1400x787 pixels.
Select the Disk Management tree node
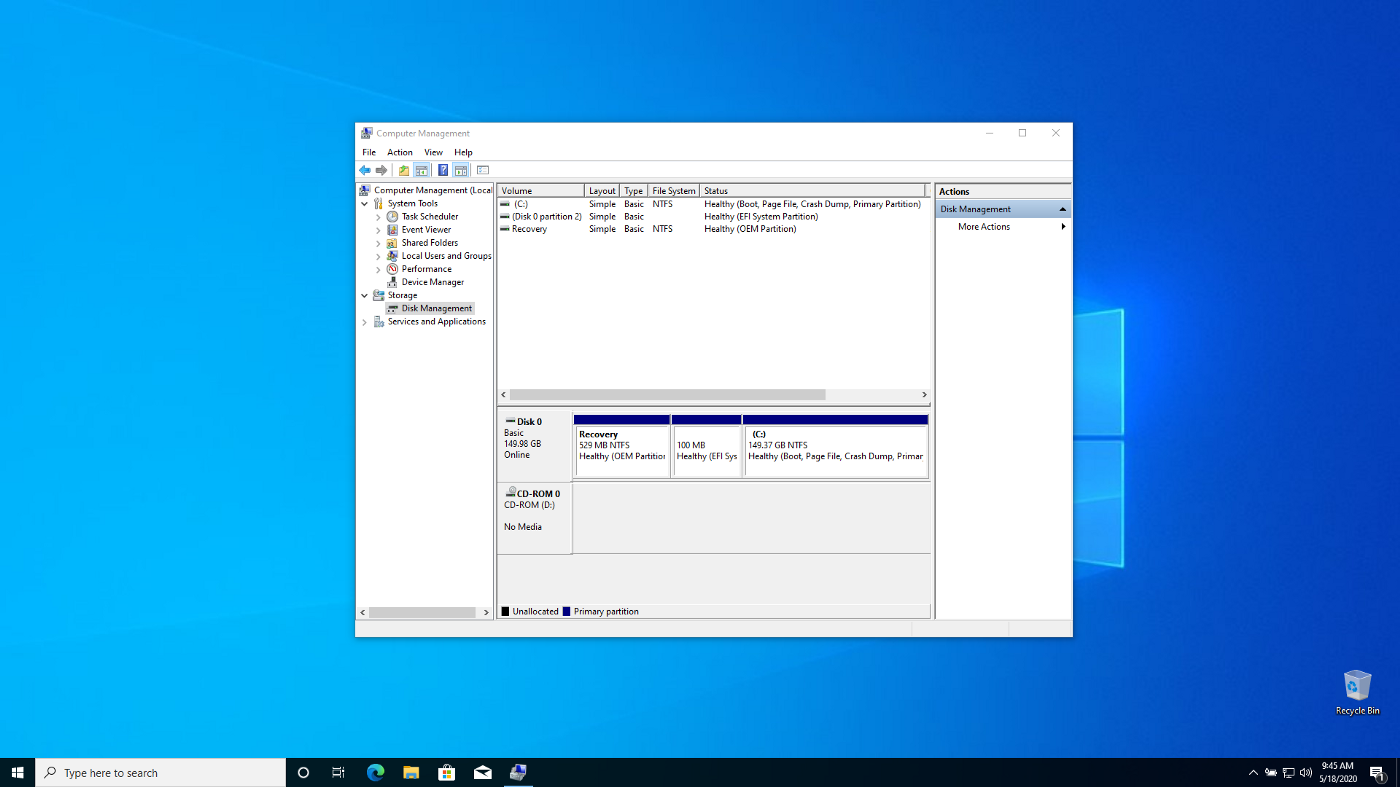(x=437, y=308)
